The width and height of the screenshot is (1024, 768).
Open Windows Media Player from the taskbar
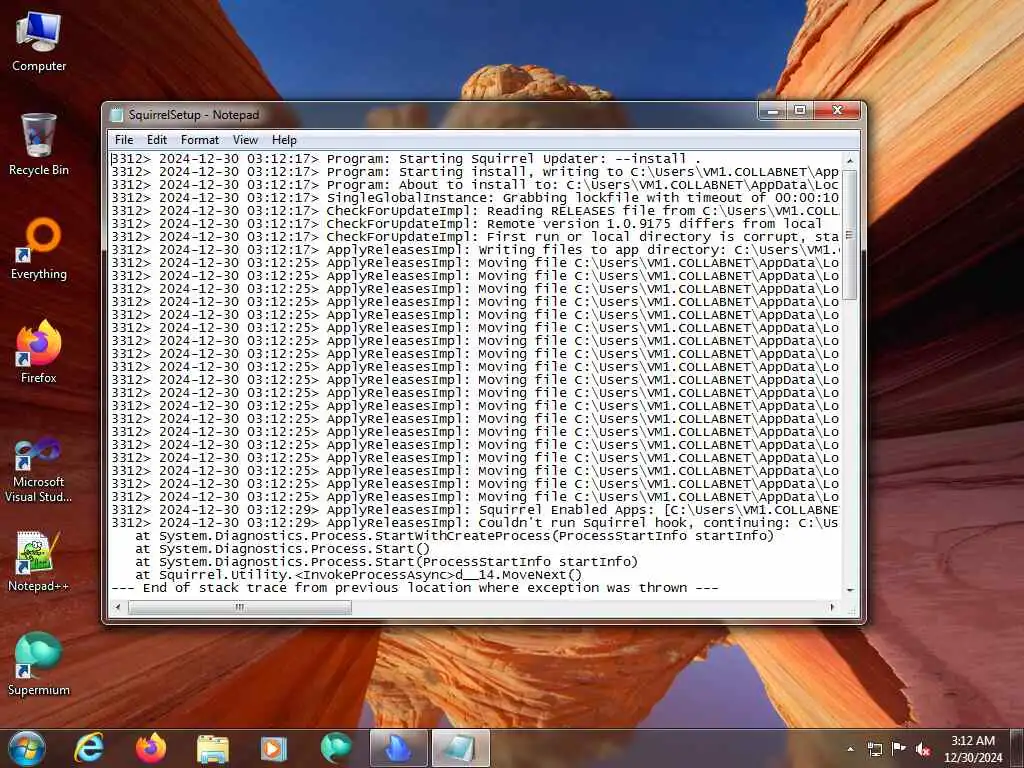274,748
